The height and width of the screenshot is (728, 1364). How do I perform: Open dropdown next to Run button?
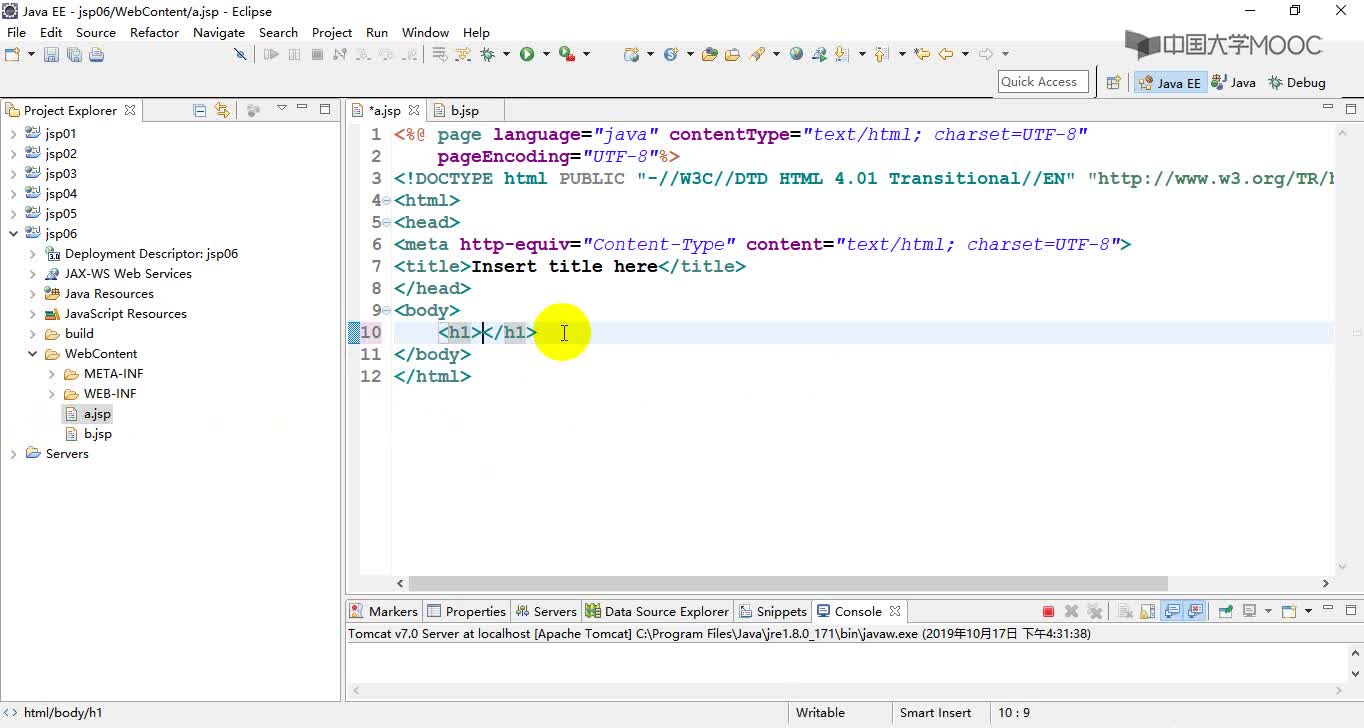point(546,54)
